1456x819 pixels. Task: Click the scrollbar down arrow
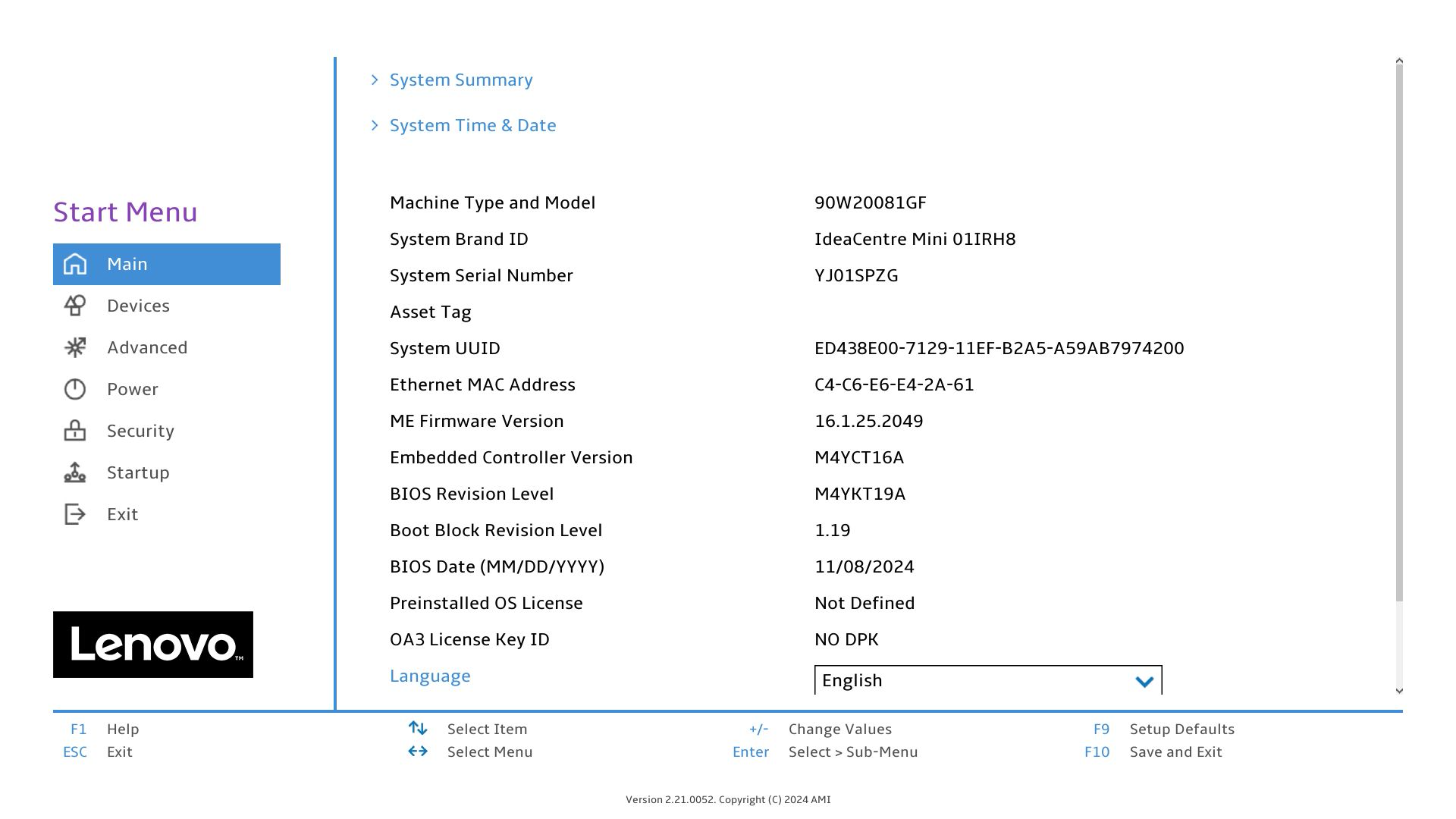pyautogui.click(x=1399, y=690)
